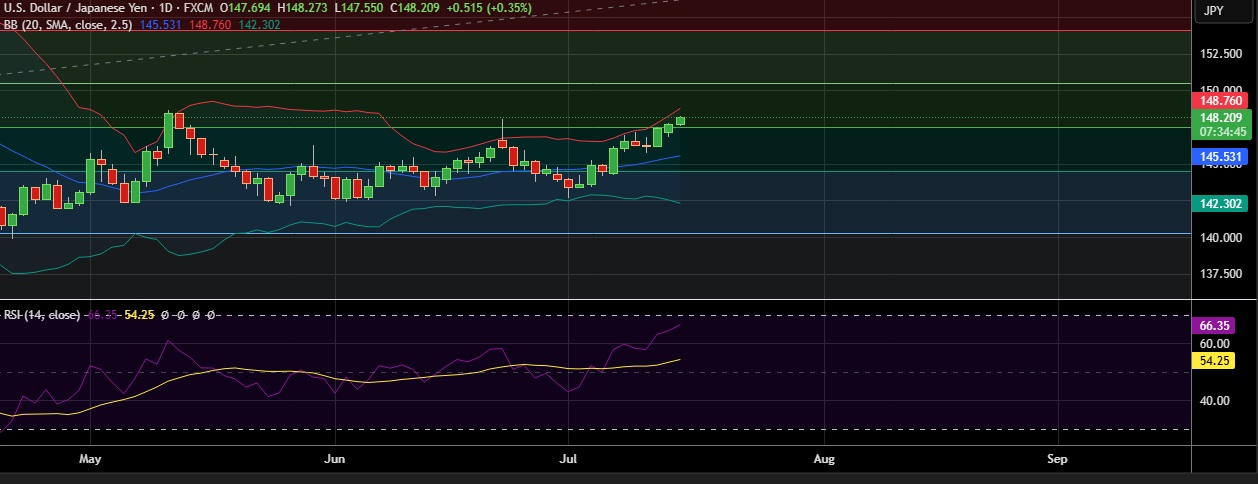
Task: Click the yellow 54.25 RSI MA axis label
Action: [x=1216, y=360]
